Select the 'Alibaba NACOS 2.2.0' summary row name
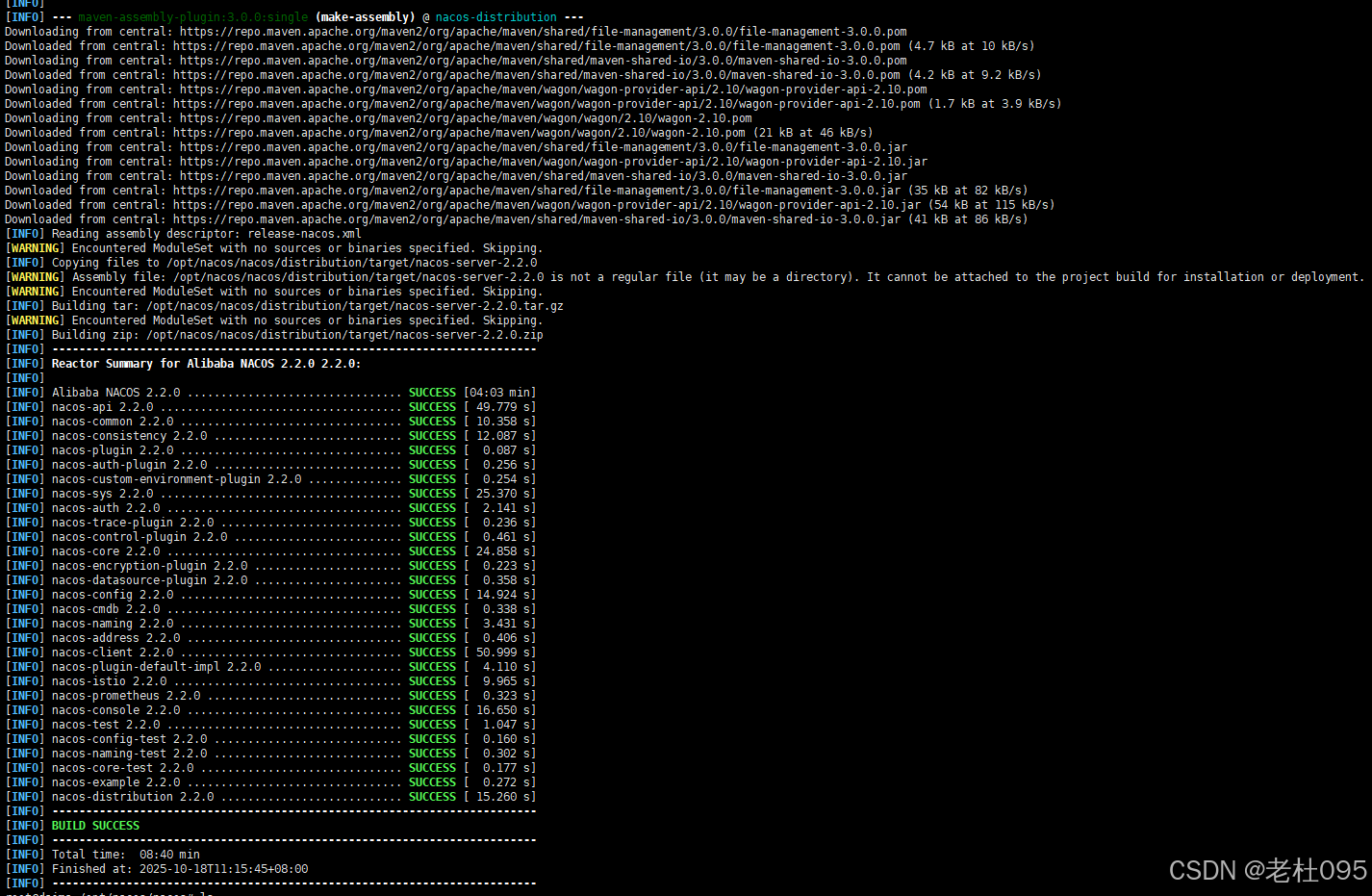1372x896 pixels. coord(115,393)
